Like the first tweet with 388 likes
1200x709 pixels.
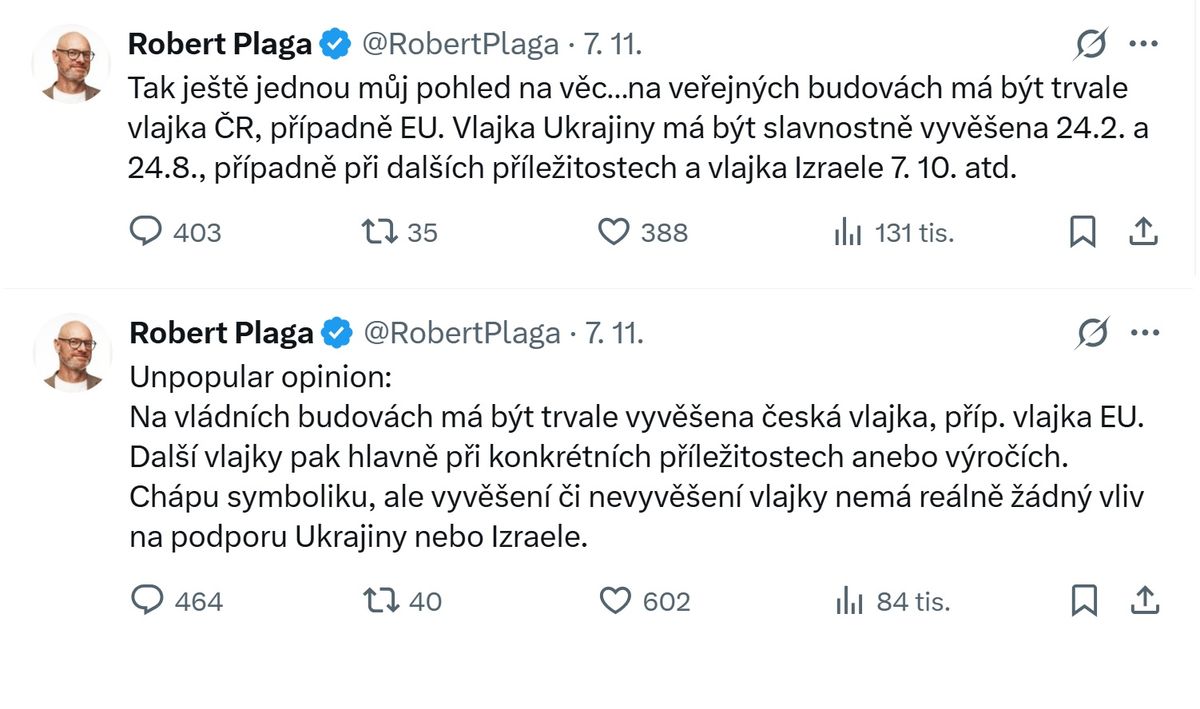pos(613,232)
